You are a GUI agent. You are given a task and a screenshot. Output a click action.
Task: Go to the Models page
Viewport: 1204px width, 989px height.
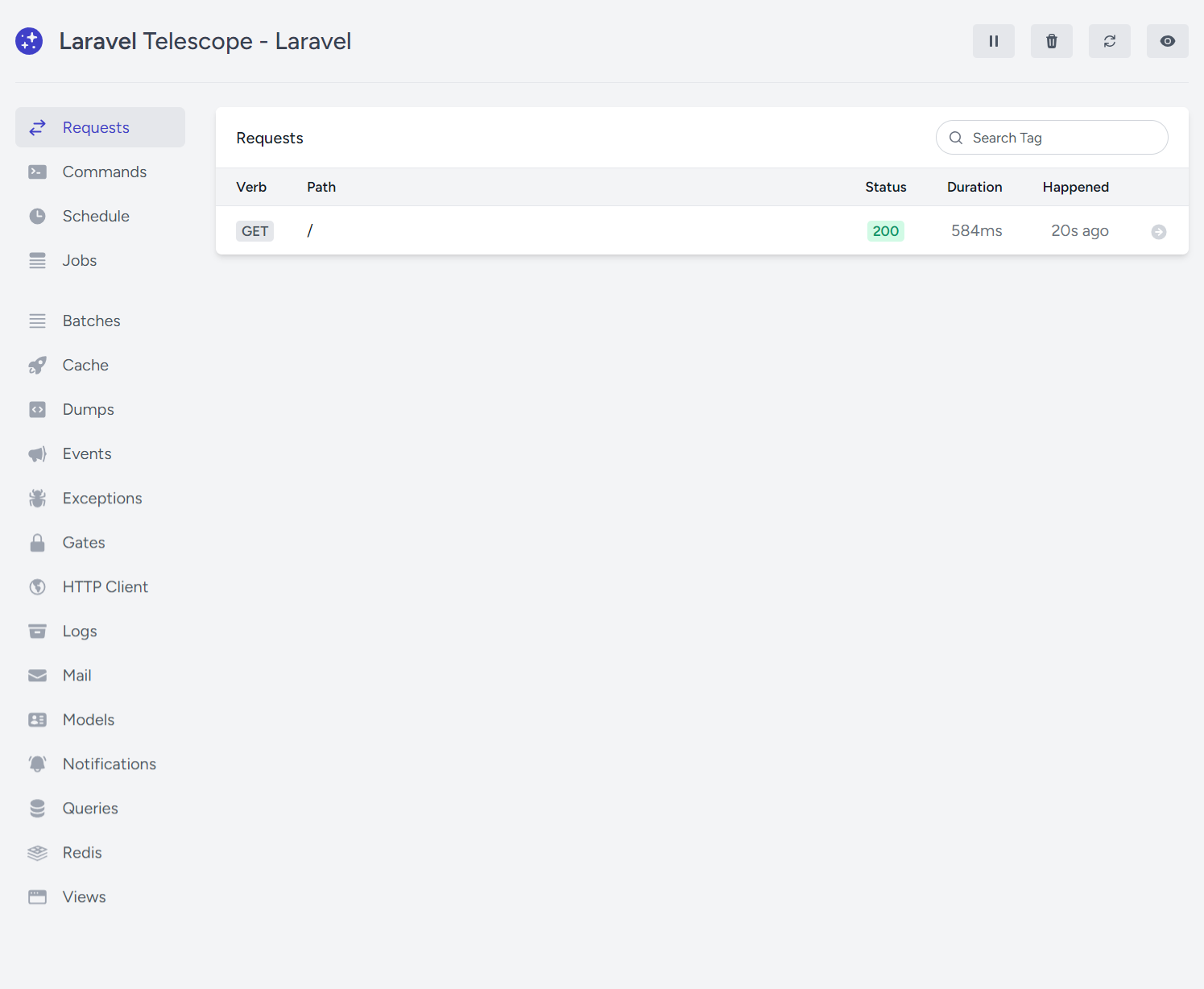89,719
